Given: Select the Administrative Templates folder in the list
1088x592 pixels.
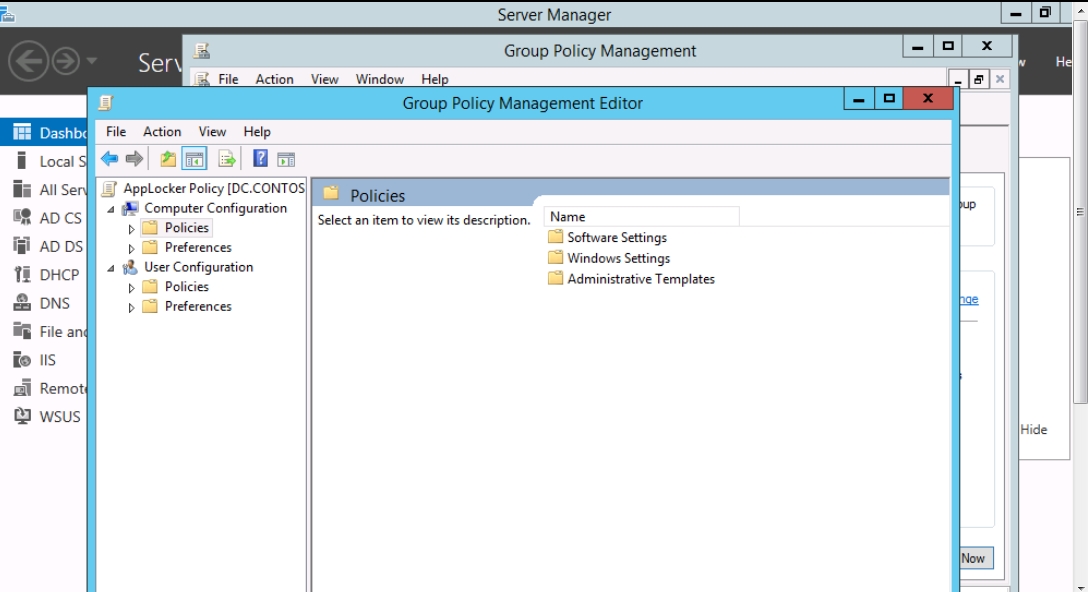Looking at the screenshot, I should (631, 279).
